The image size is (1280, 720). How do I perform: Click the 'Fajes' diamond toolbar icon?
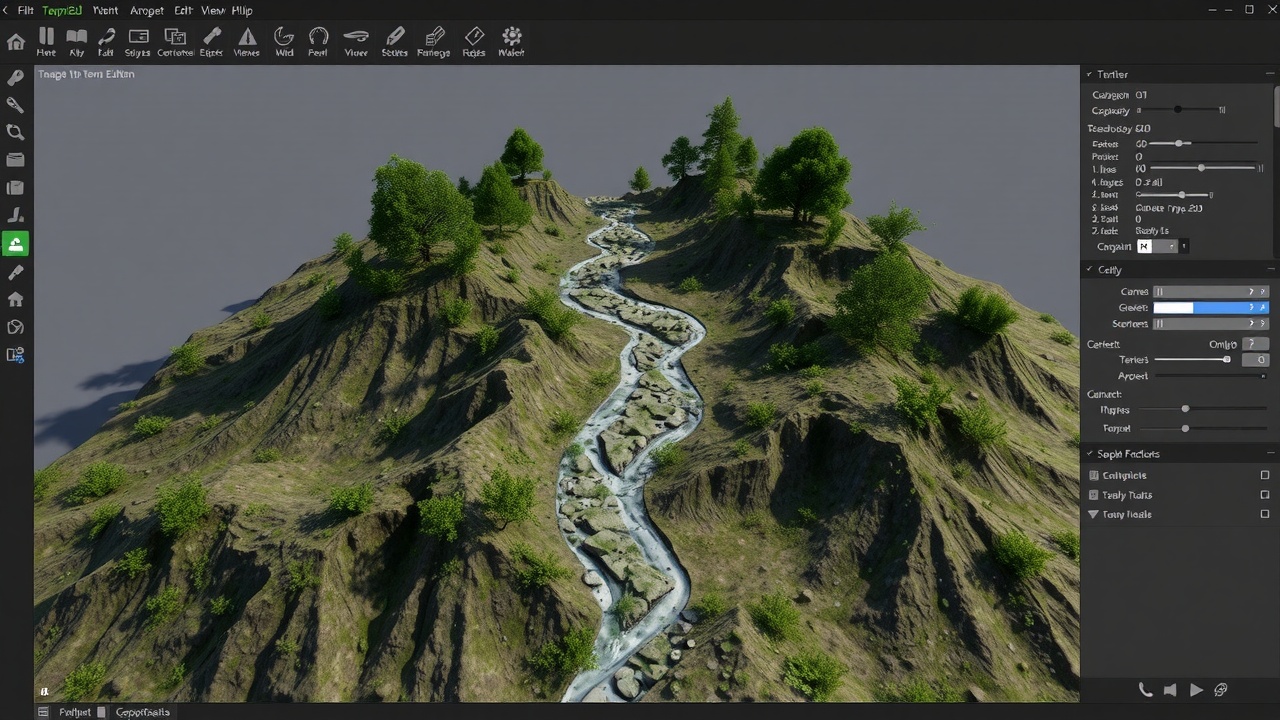pyautogui.click(x=474, y=42)
